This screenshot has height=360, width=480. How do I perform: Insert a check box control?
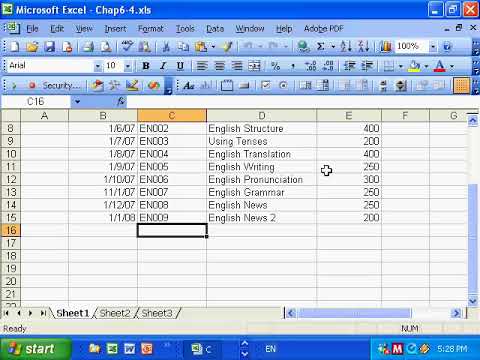pyautogui.click(x=266, y=86)
